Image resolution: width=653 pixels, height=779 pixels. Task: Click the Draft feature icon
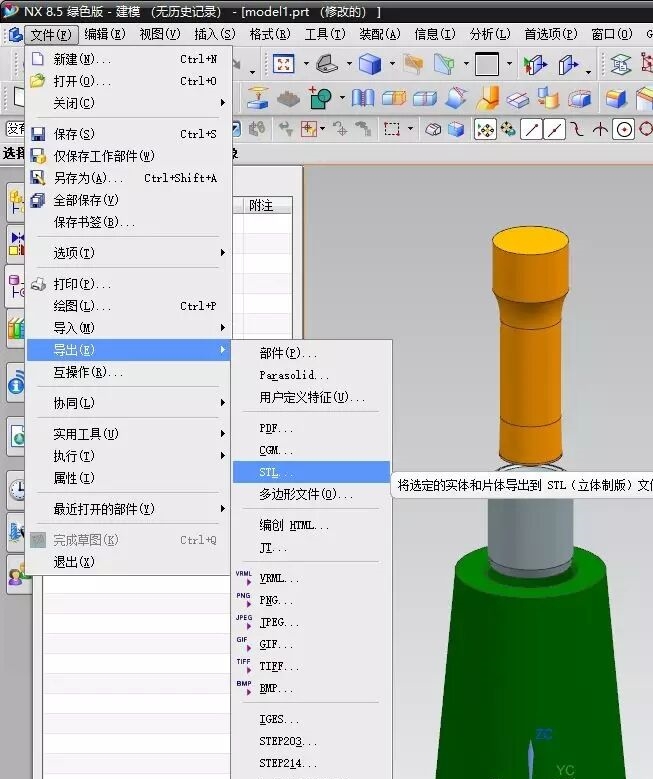coord(456,98)
